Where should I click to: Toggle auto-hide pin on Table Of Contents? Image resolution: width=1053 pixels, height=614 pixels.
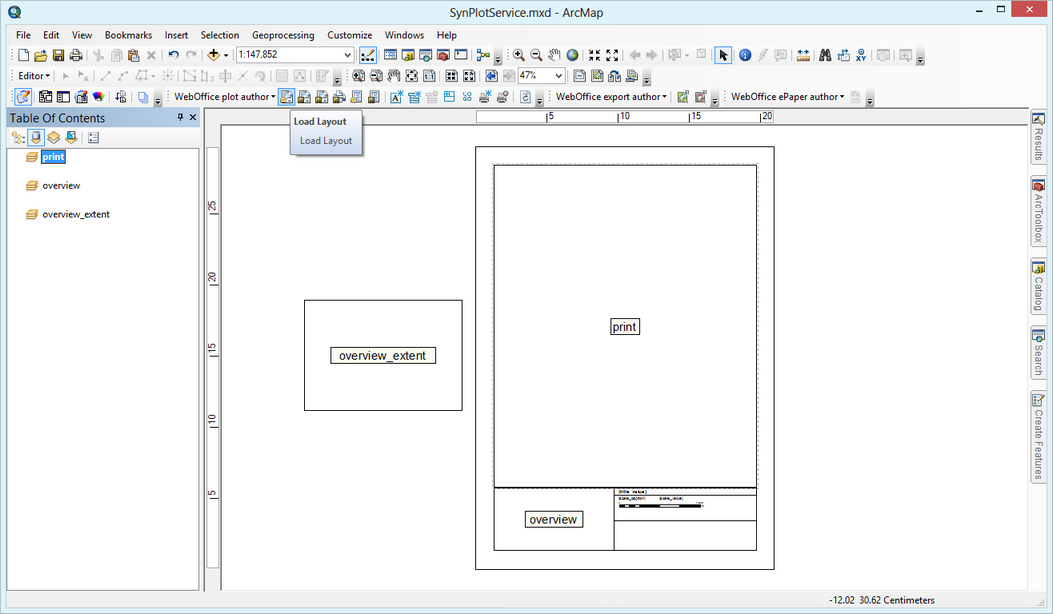181,117
